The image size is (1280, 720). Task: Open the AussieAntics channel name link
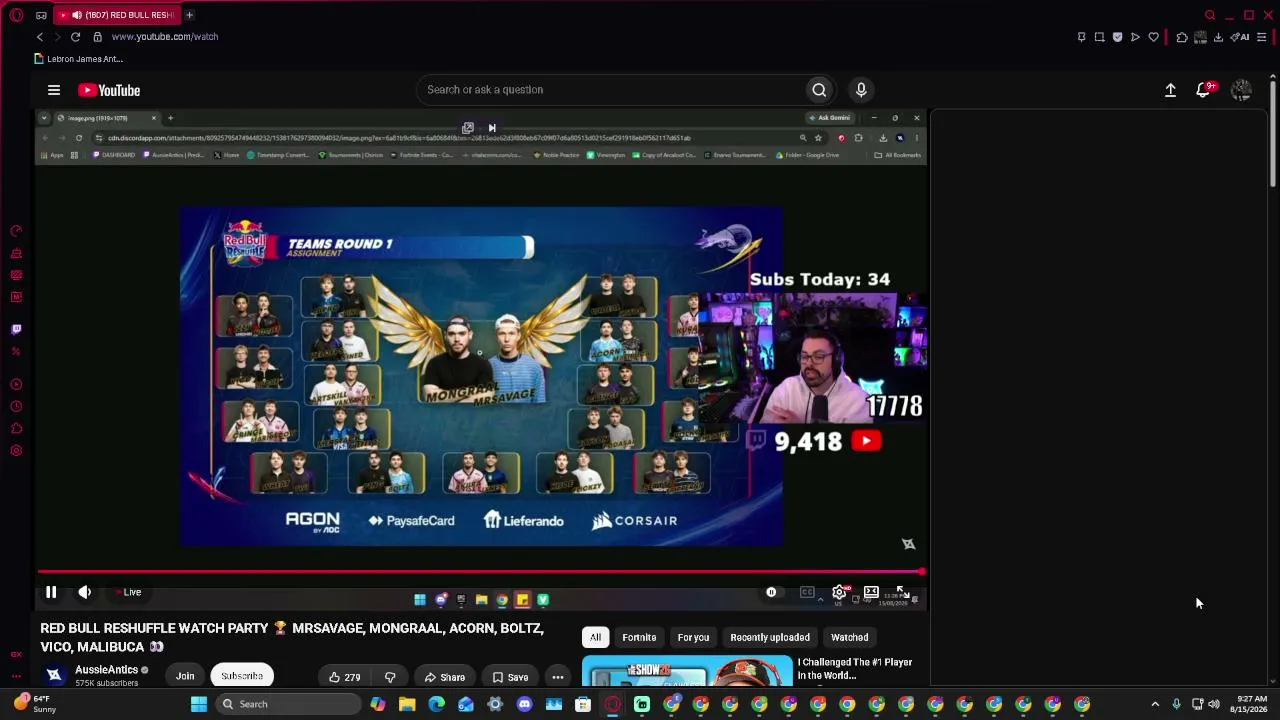click(106, 670)
